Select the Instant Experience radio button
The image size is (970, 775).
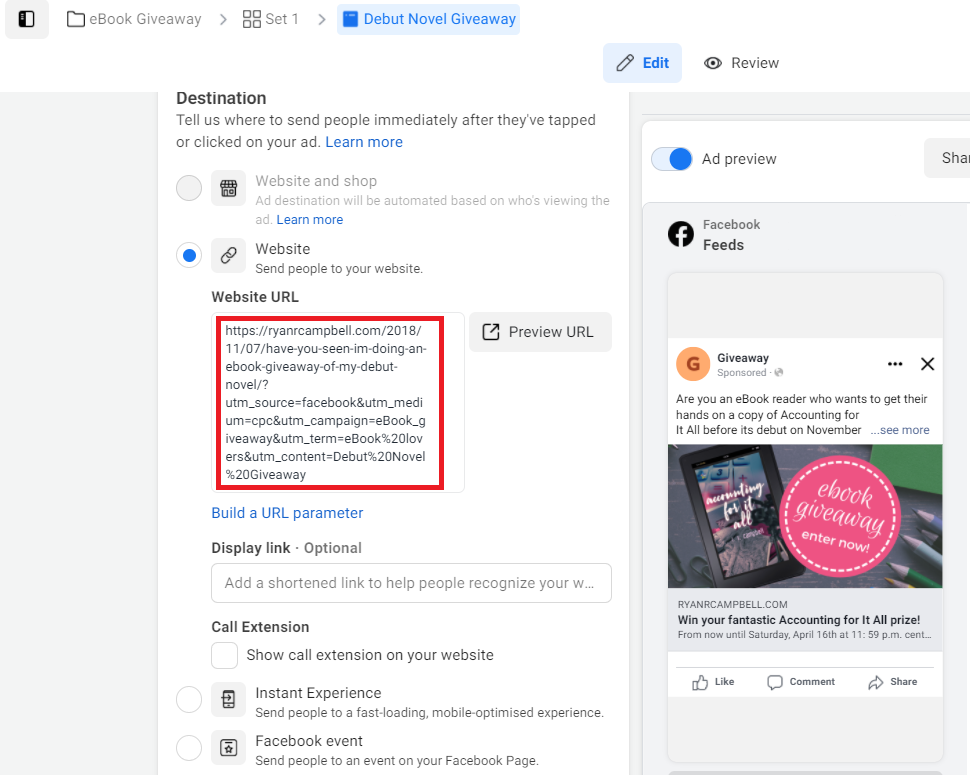189,700
